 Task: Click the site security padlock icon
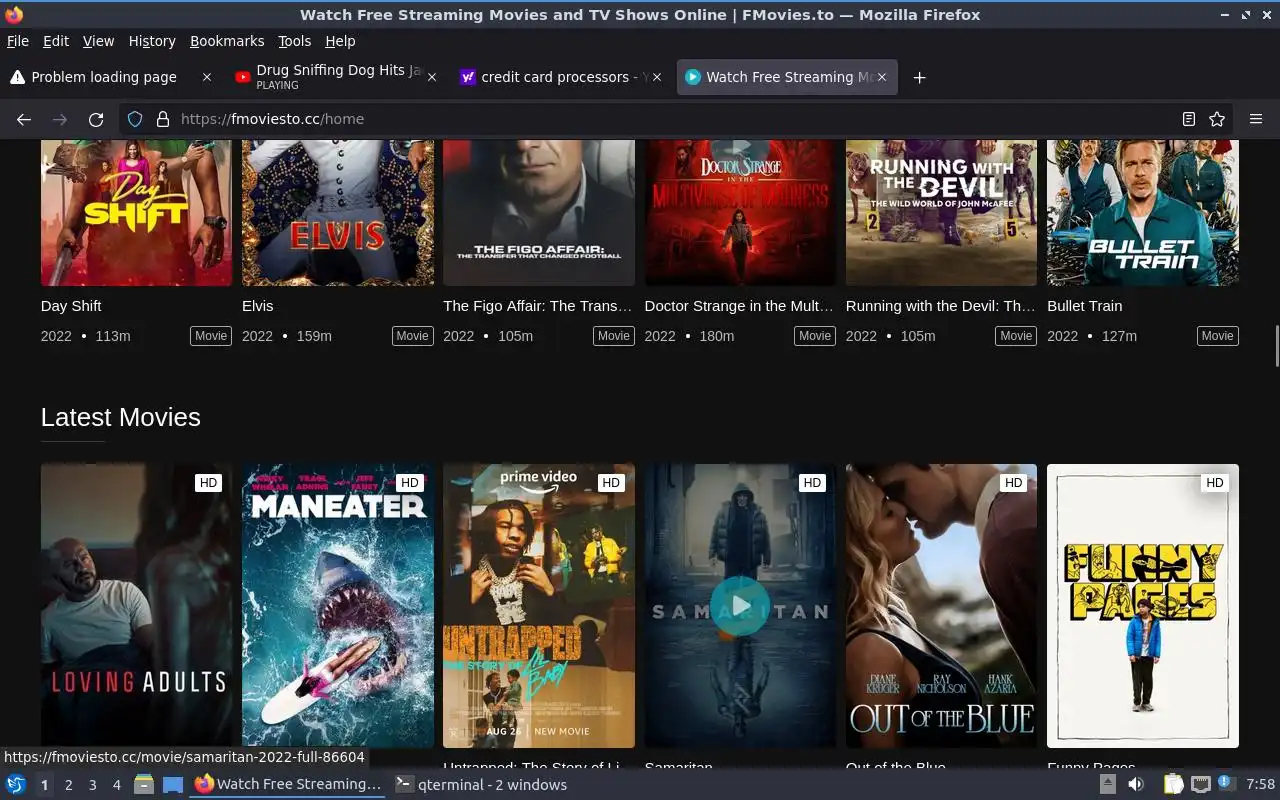(163, 119)
